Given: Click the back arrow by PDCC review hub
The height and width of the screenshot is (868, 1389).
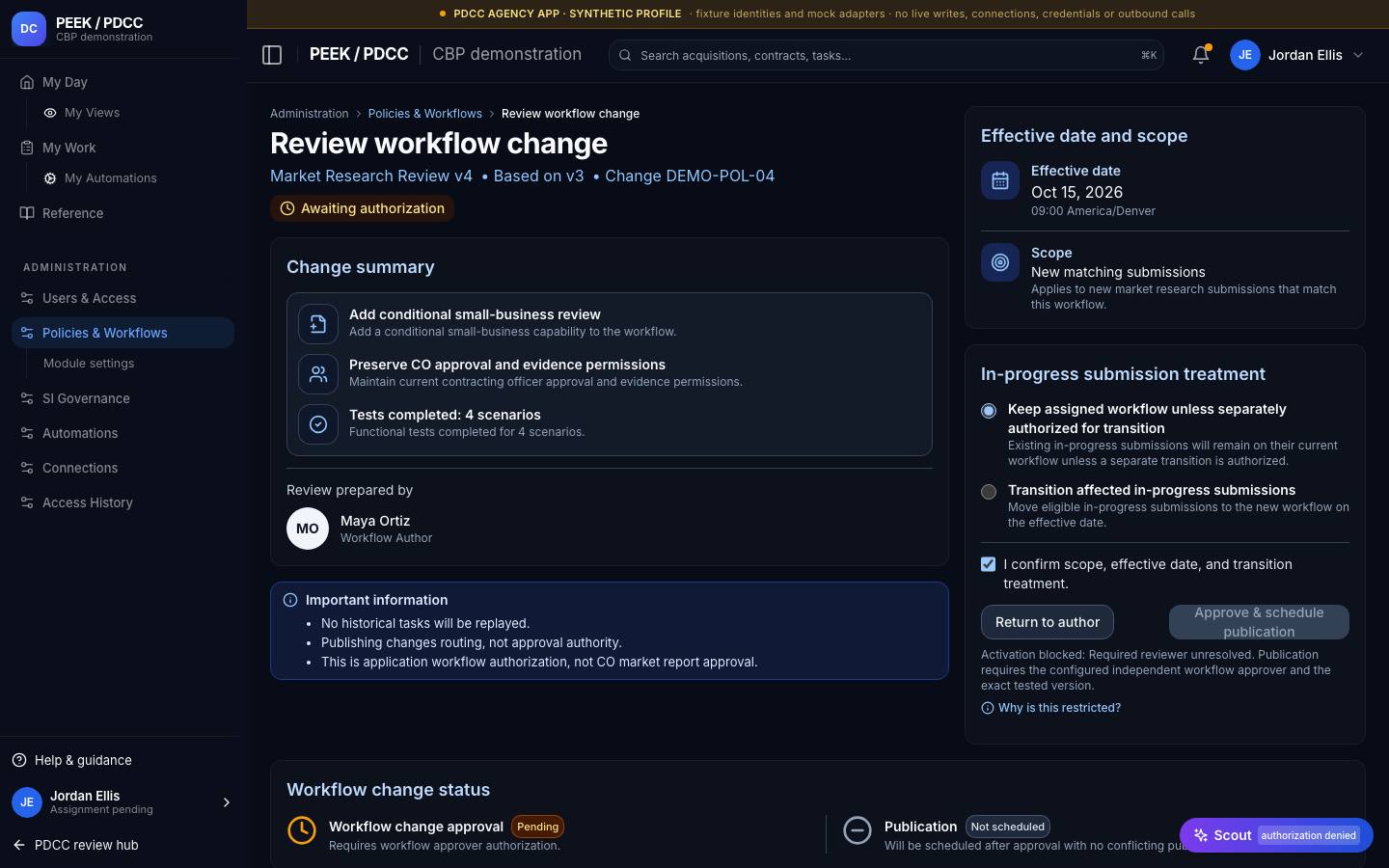Looking at the screenshot, I should pyautogui.click(x=19, y=845).
